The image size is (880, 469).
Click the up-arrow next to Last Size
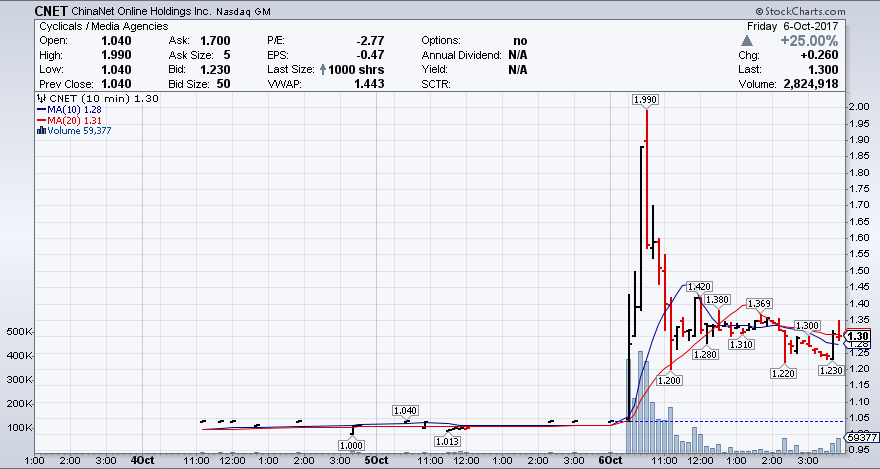tap(323, 70)
